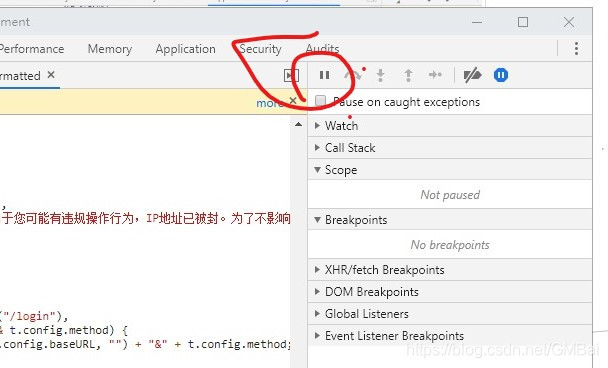Expand XHR/fetch Breakpoints section
This screenshot has width=608, height=368.
[x=450, y=270]
